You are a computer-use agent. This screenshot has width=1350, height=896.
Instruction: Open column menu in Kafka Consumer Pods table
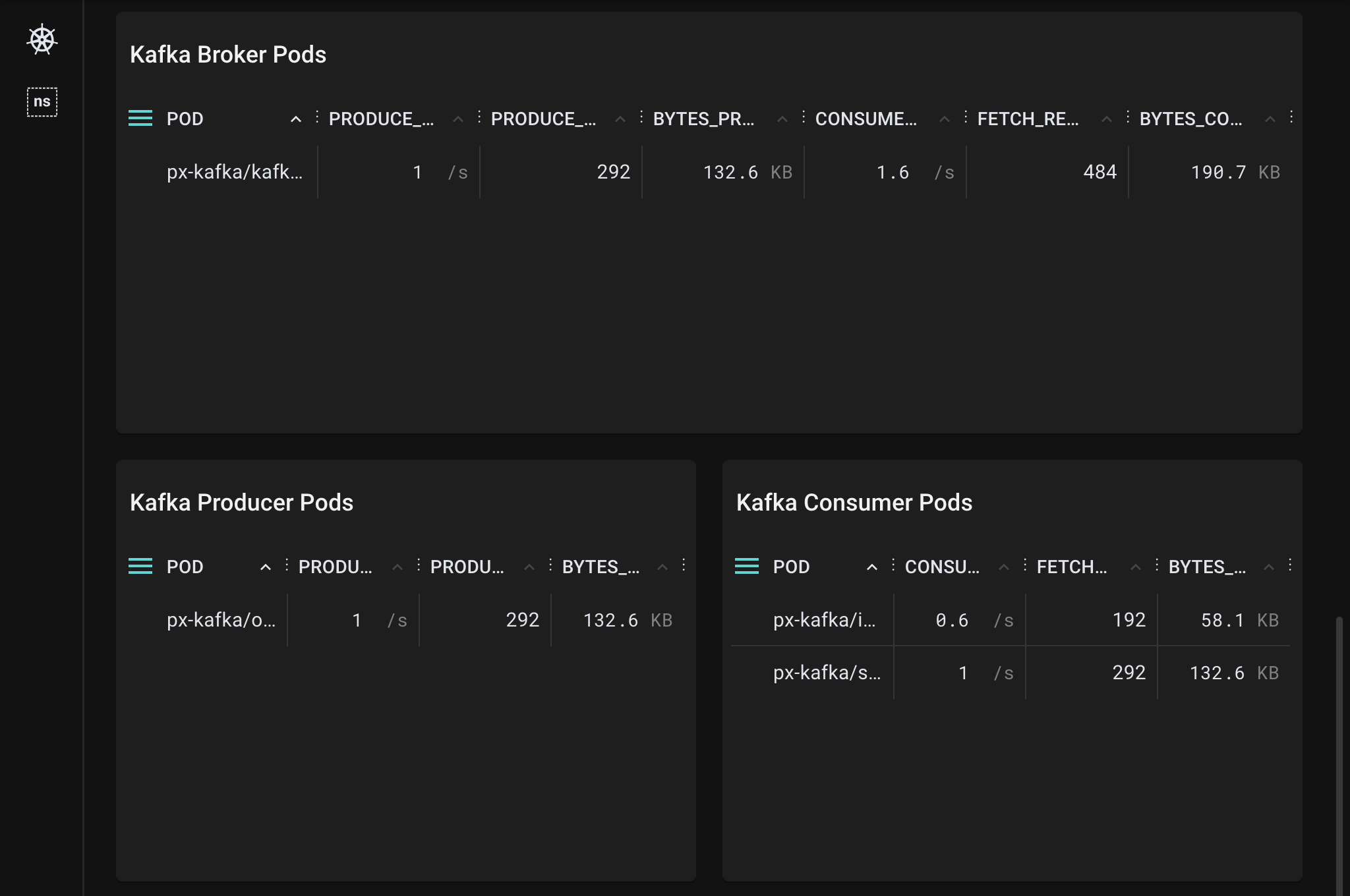pos(747,567)
